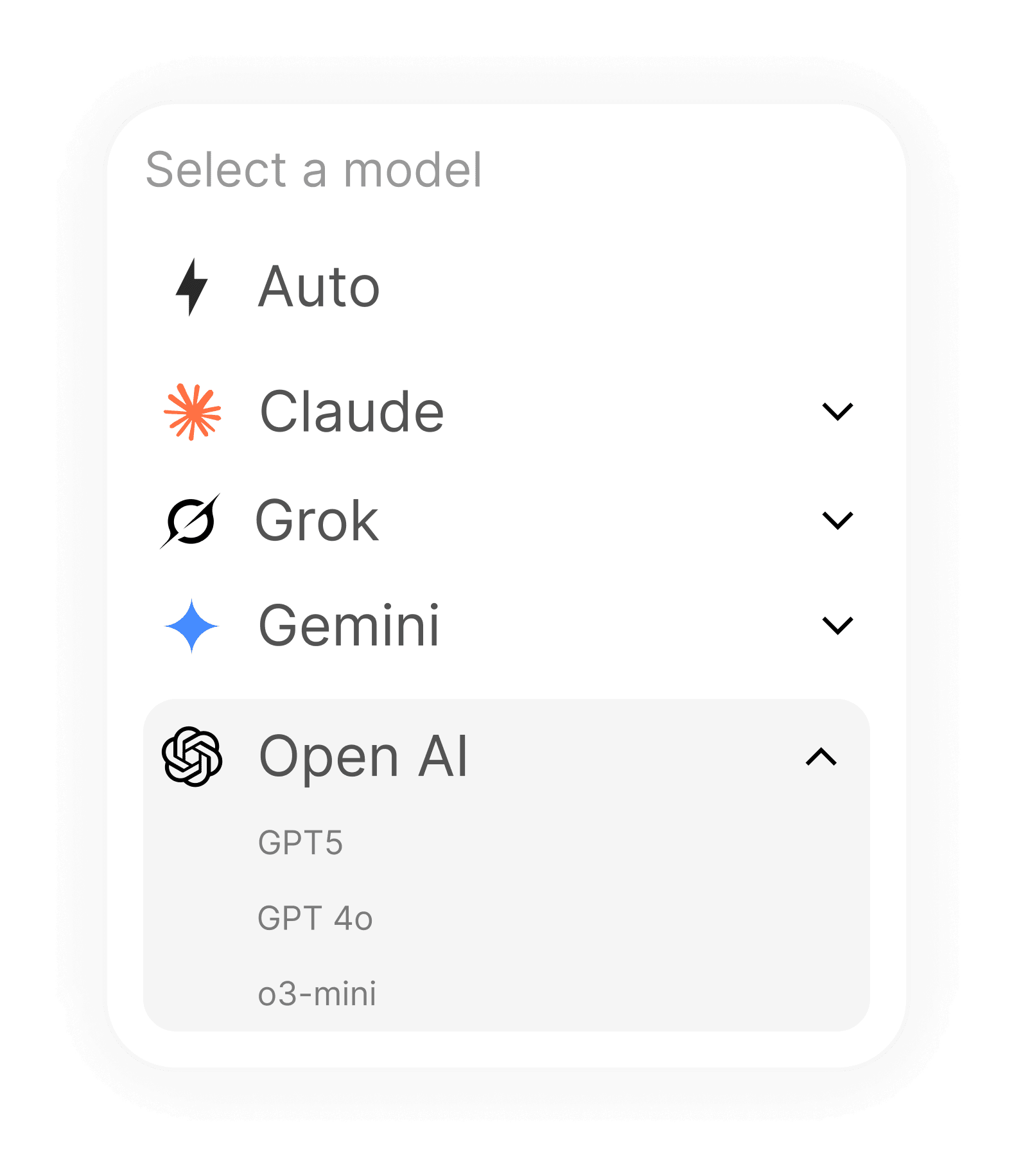This screenshot has width=1012, height=1176.
Task: Select the GPT5 model
Action: tap(301, 843)
